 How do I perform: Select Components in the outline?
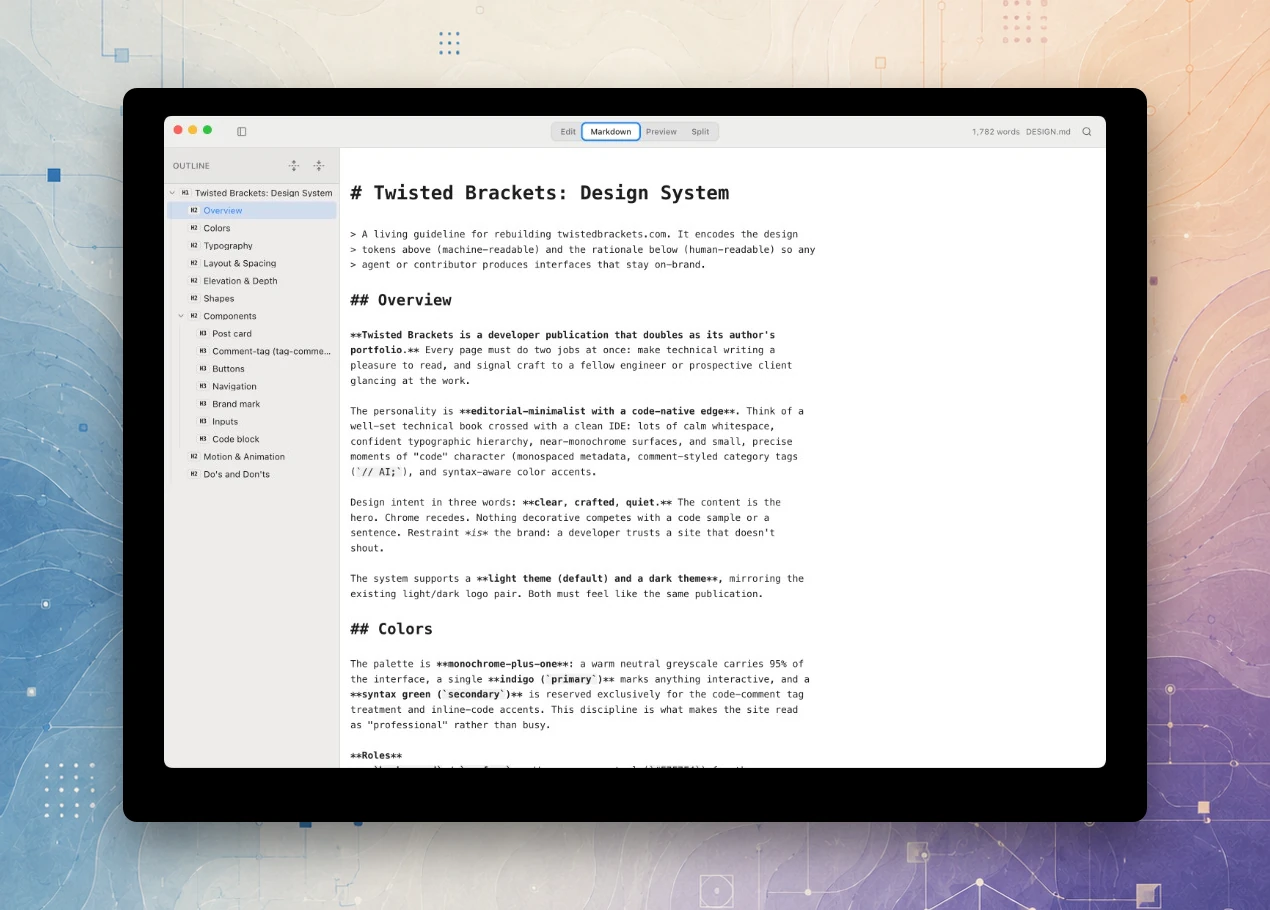point(230,316)
